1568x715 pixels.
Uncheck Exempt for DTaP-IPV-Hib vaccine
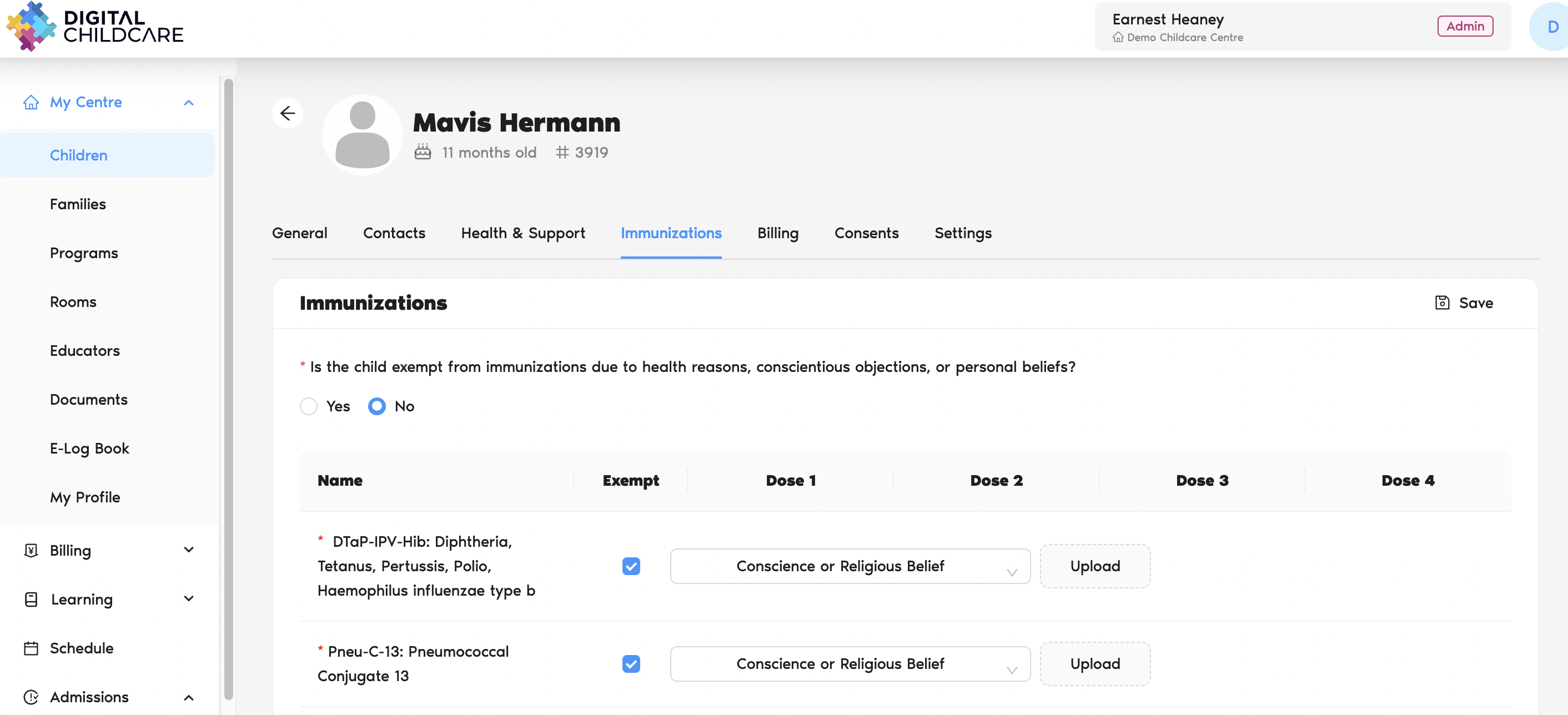pyautogui.click(x=631, y=566)
